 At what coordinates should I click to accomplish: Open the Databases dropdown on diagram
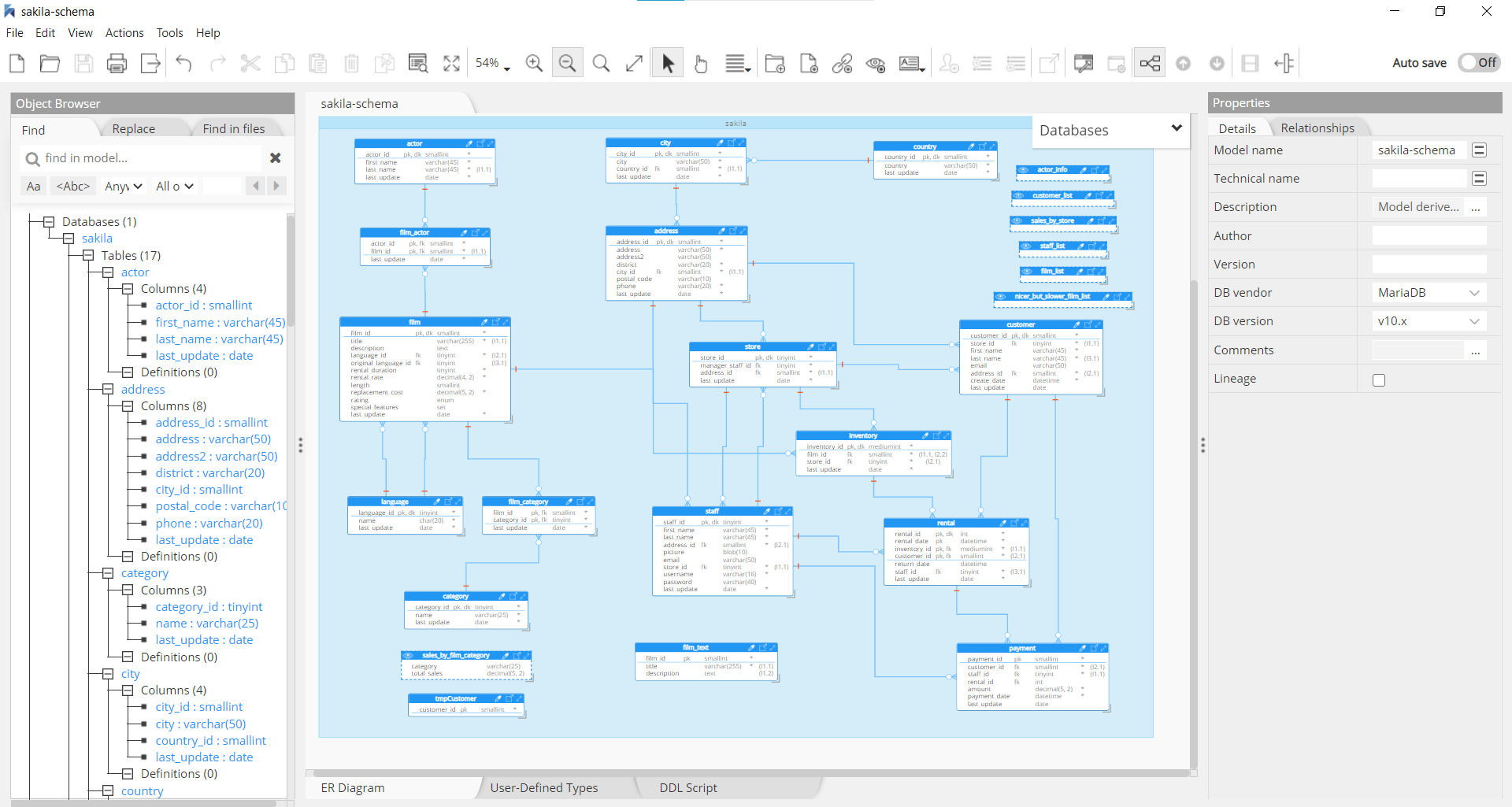point(1111,131)
